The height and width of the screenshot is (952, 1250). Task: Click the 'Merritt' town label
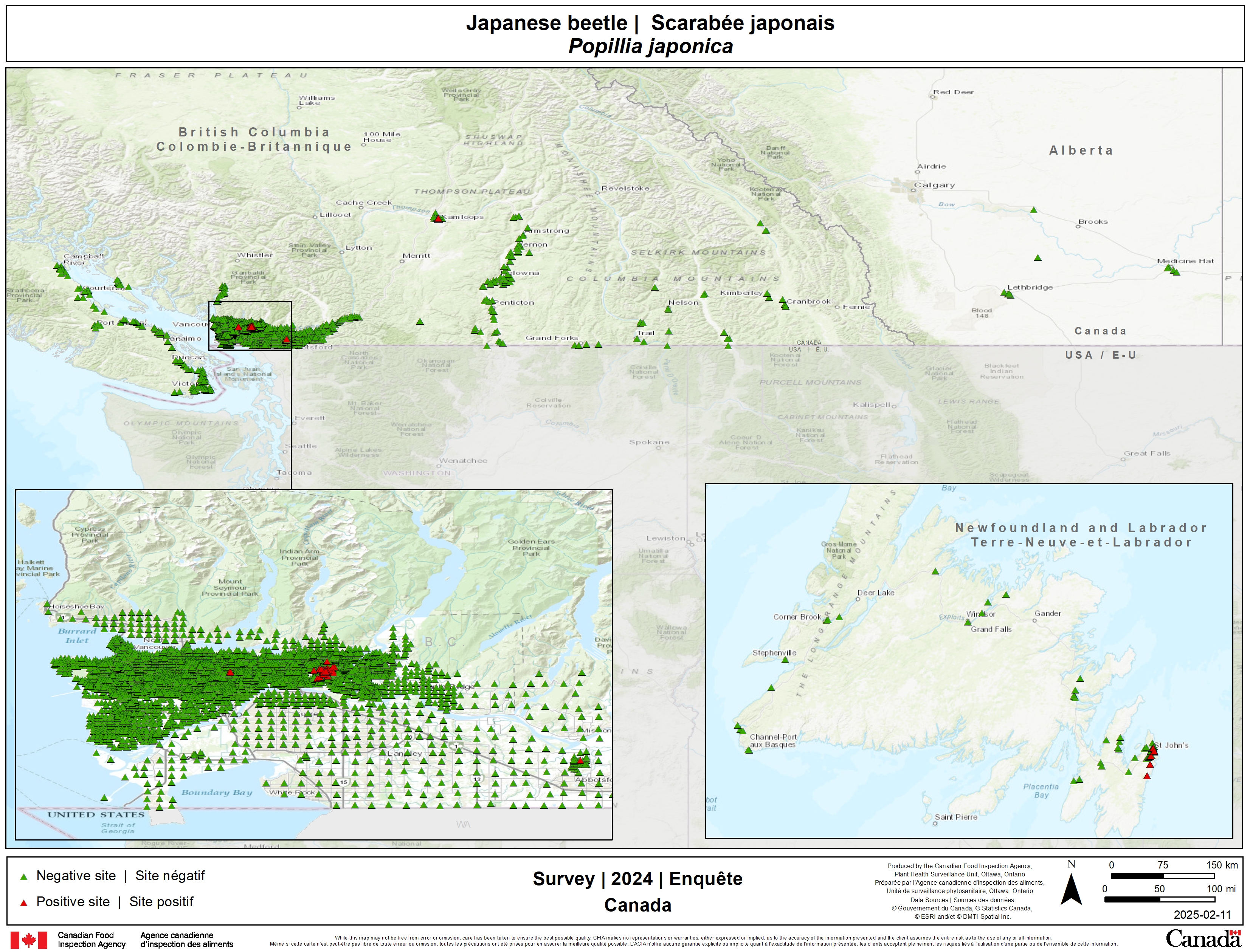click(x=417, y=255)
